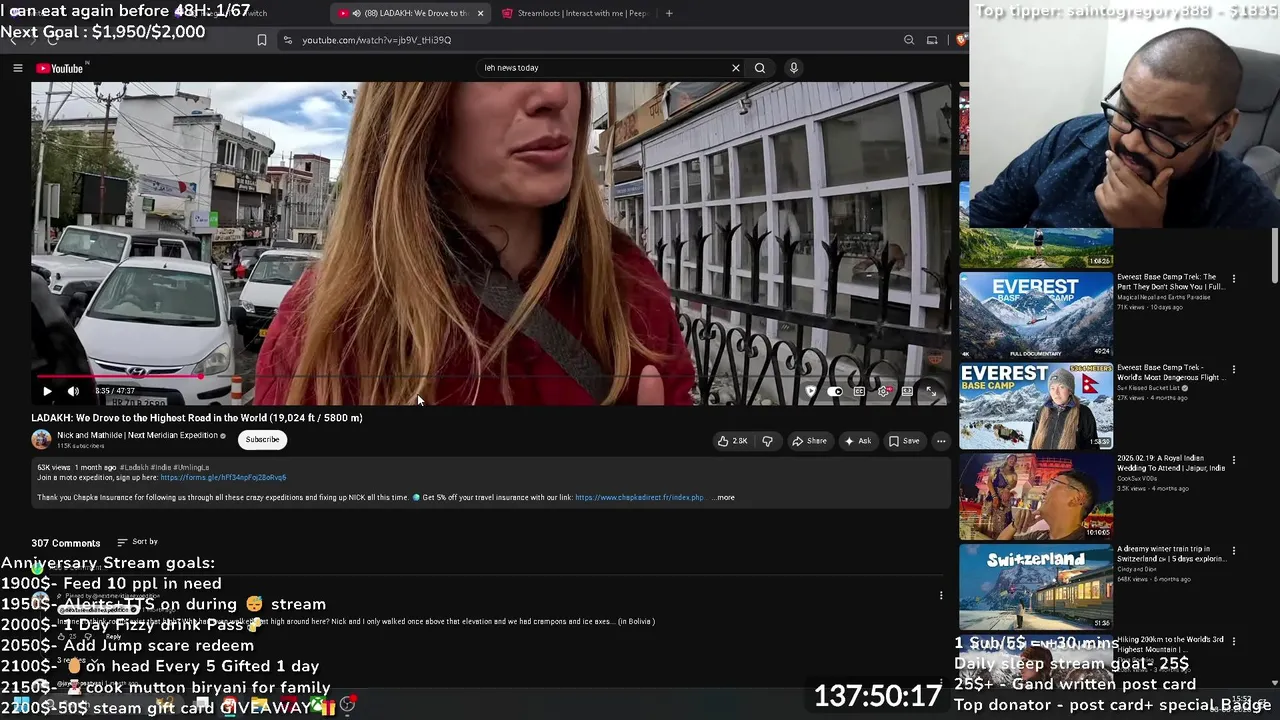Start voice search with microphone icon
The image size is (1280, 720).
[794, 68]
